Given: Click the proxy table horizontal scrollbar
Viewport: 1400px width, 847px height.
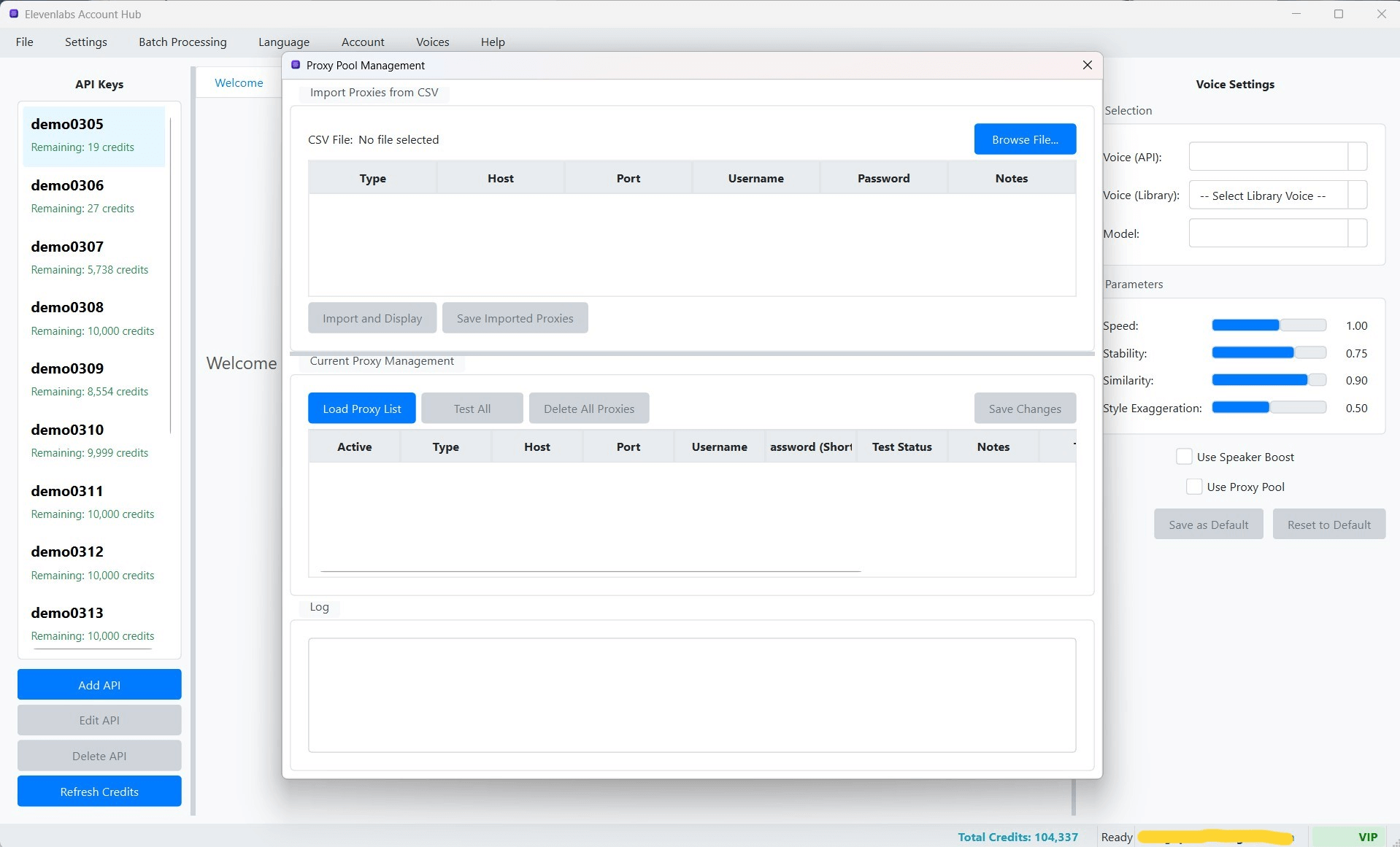Looking at the screenshot, I should point(591,571).
